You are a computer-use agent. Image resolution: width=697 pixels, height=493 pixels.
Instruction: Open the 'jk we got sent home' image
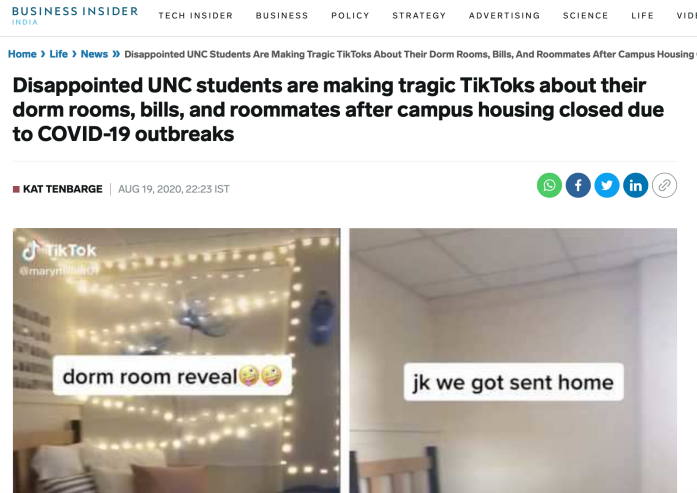click(513, 360)
